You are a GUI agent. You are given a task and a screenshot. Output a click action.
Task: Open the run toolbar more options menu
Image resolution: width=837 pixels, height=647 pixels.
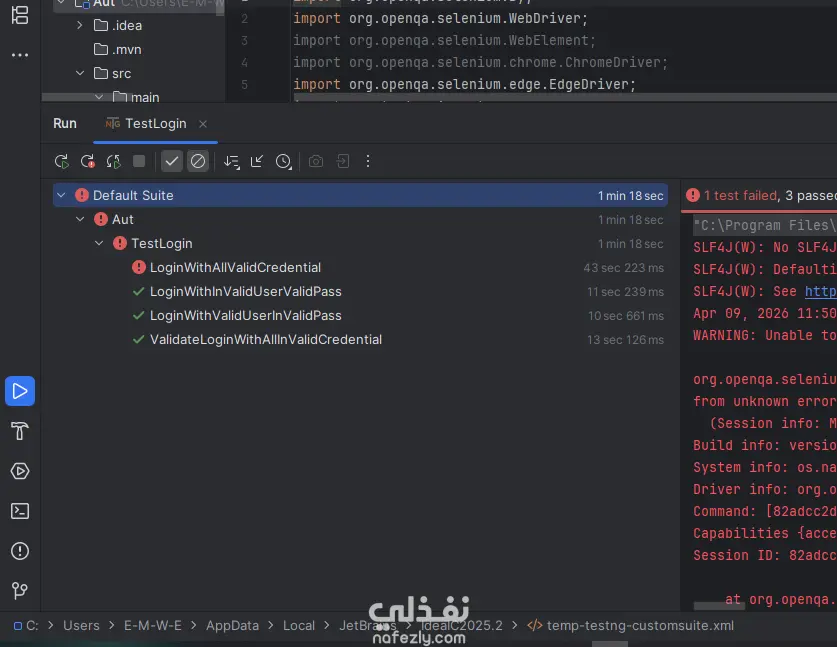(368, 161)
